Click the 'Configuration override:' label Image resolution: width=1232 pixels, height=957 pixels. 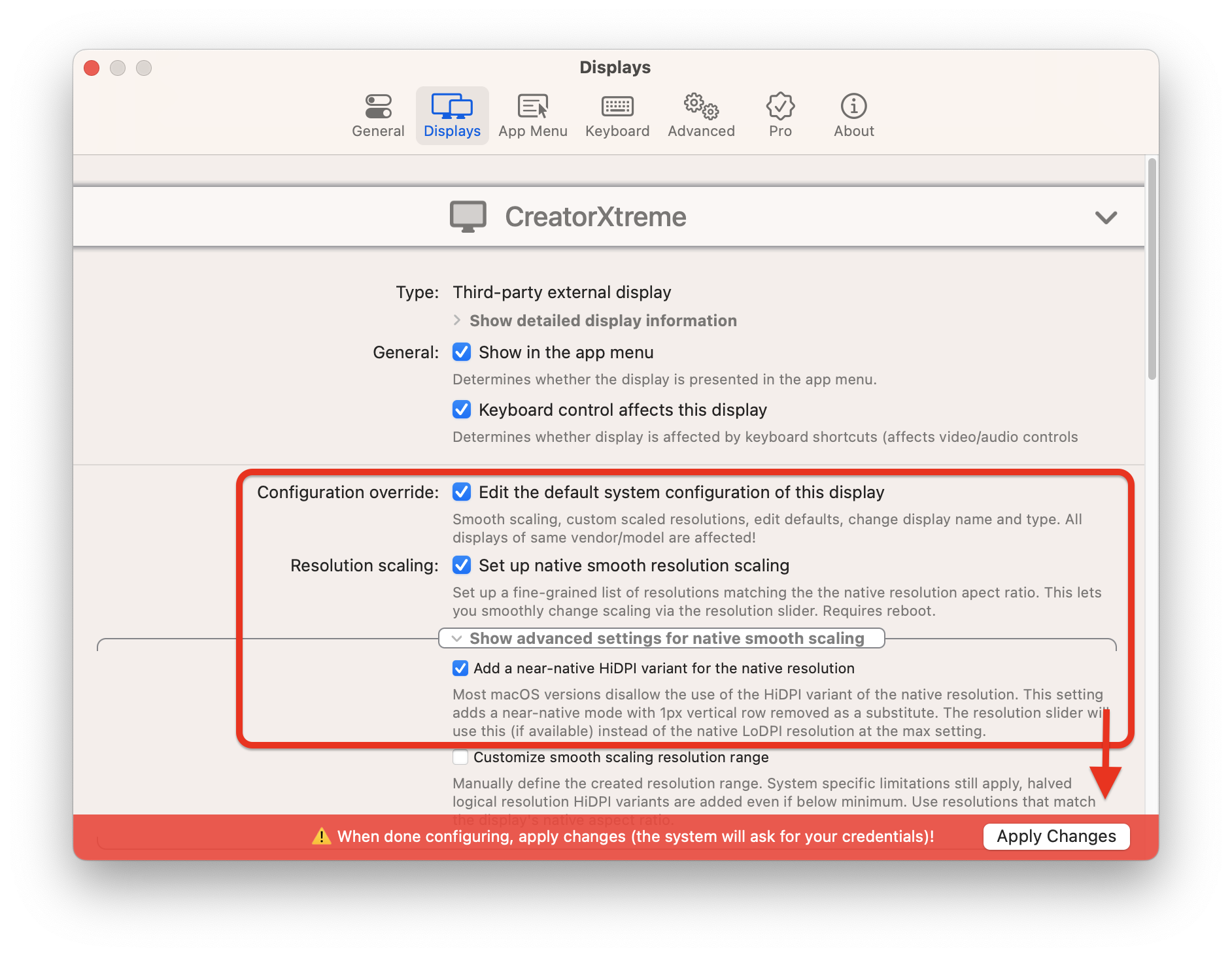(x=348, y=492)
